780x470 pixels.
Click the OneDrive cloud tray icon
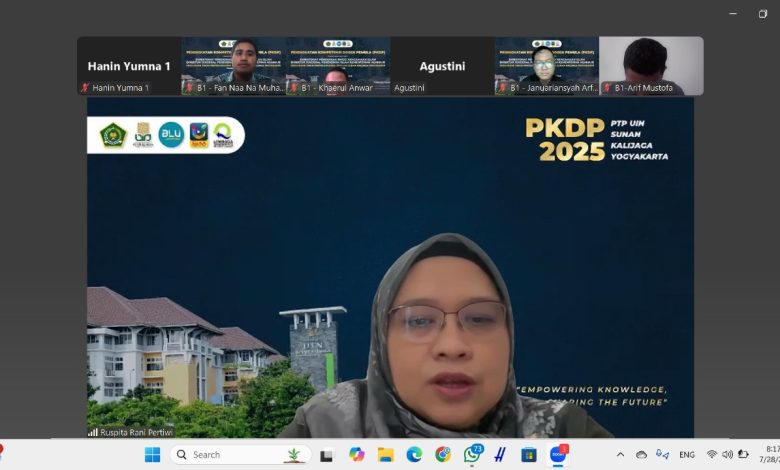click(641, 455)
